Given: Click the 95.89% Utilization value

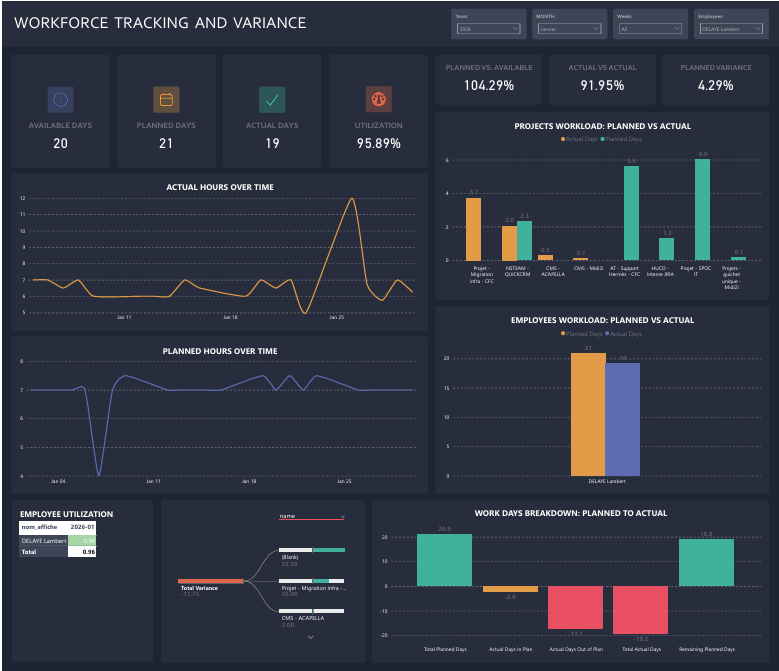Looking at the screenshot, I should tap(379, 144).
